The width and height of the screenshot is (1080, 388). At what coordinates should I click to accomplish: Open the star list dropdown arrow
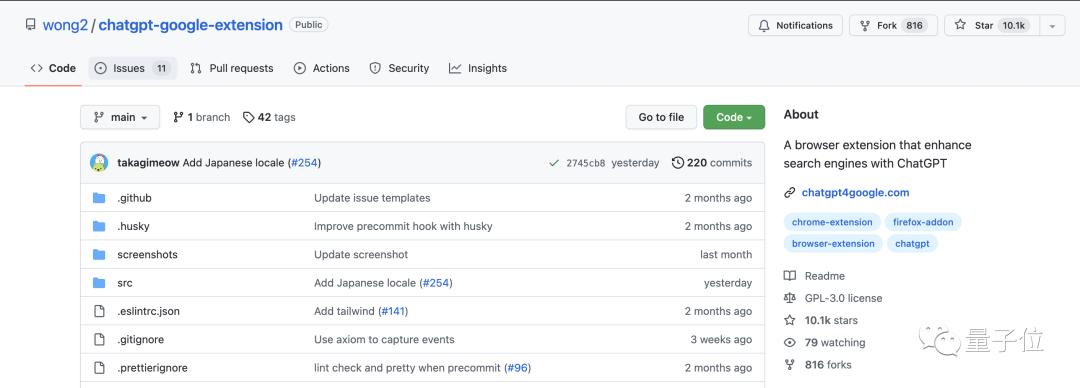tap(1052, 25)
